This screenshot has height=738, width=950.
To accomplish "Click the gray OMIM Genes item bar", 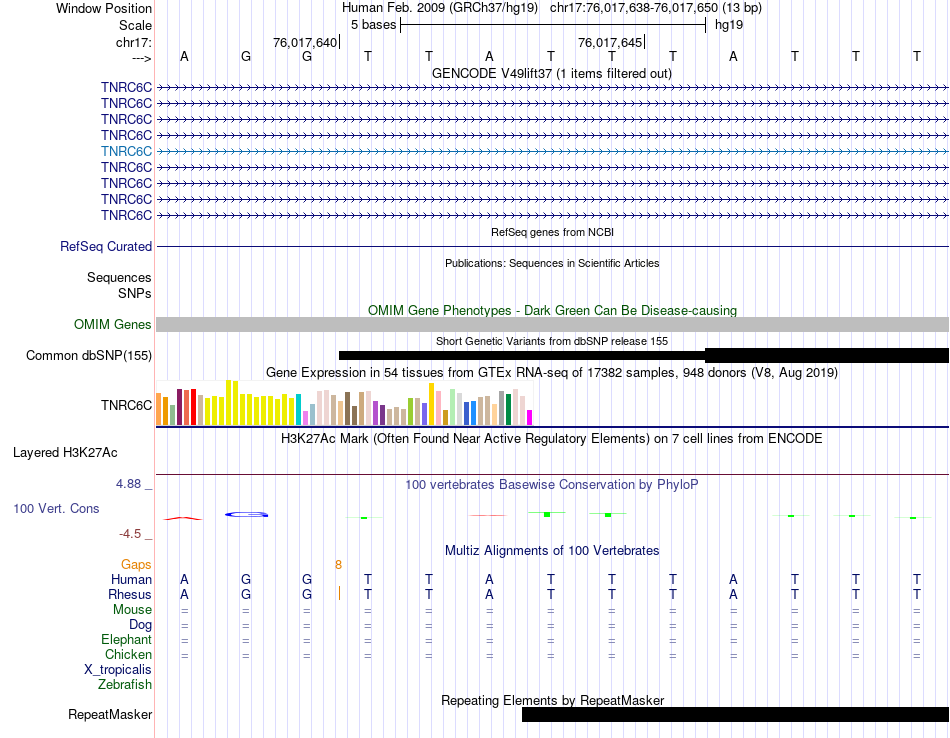I will (553, 324).
